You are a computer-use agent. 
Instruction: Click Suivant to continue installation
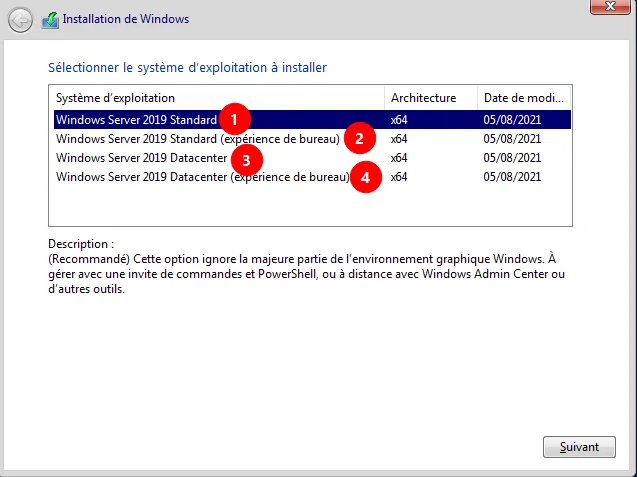coord(579,447)
